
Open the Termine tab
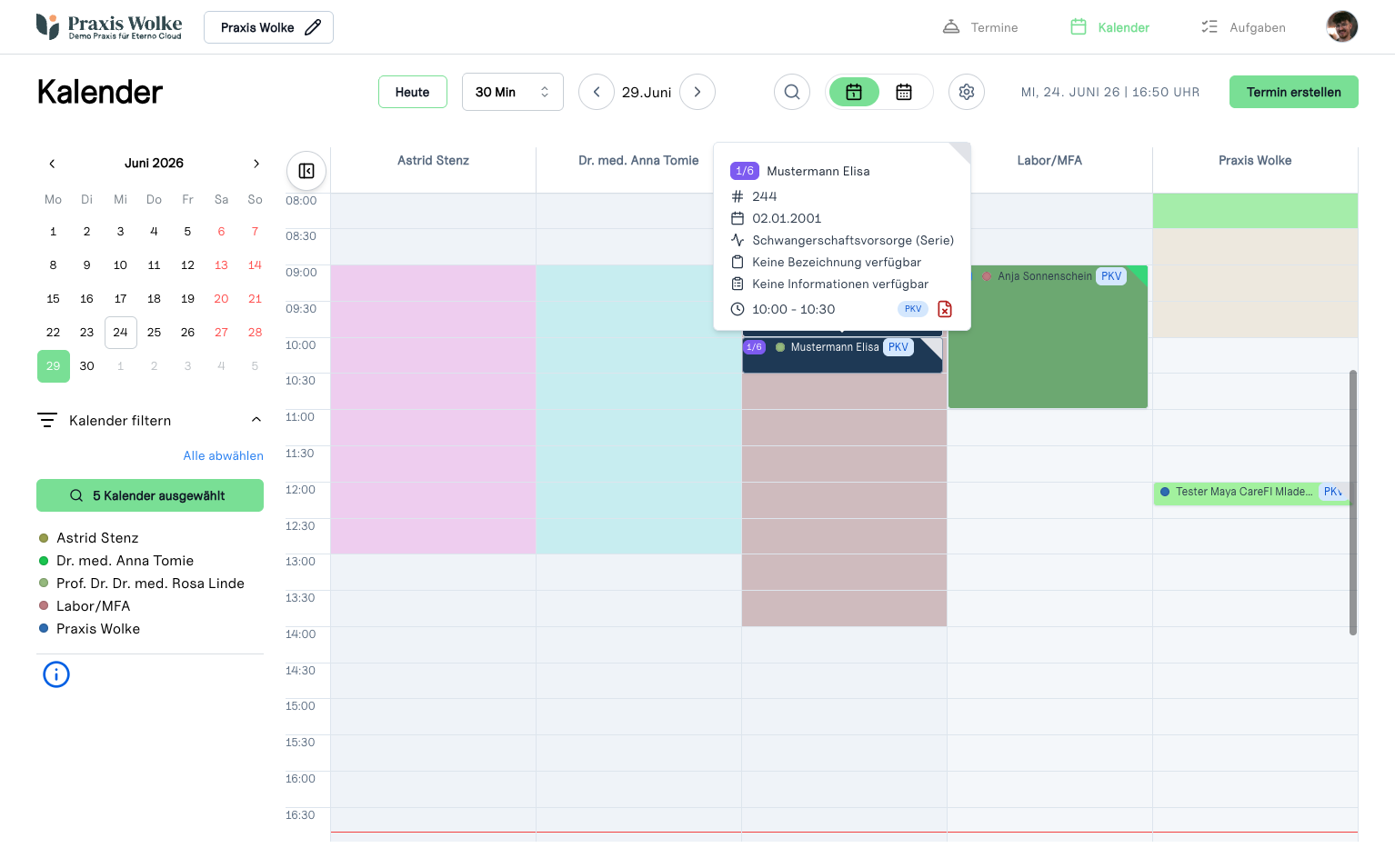coord(980,27)
